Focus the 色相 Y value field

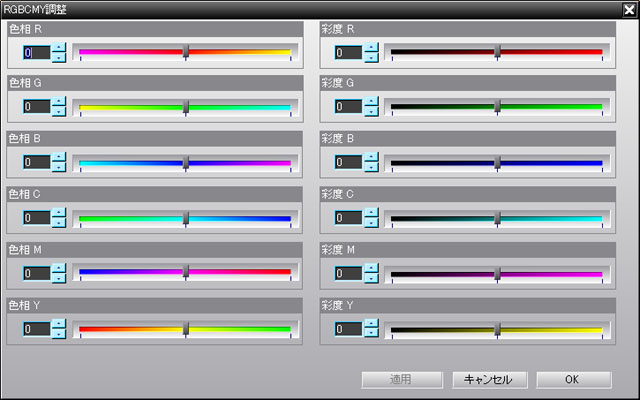[x=37, y=329]
